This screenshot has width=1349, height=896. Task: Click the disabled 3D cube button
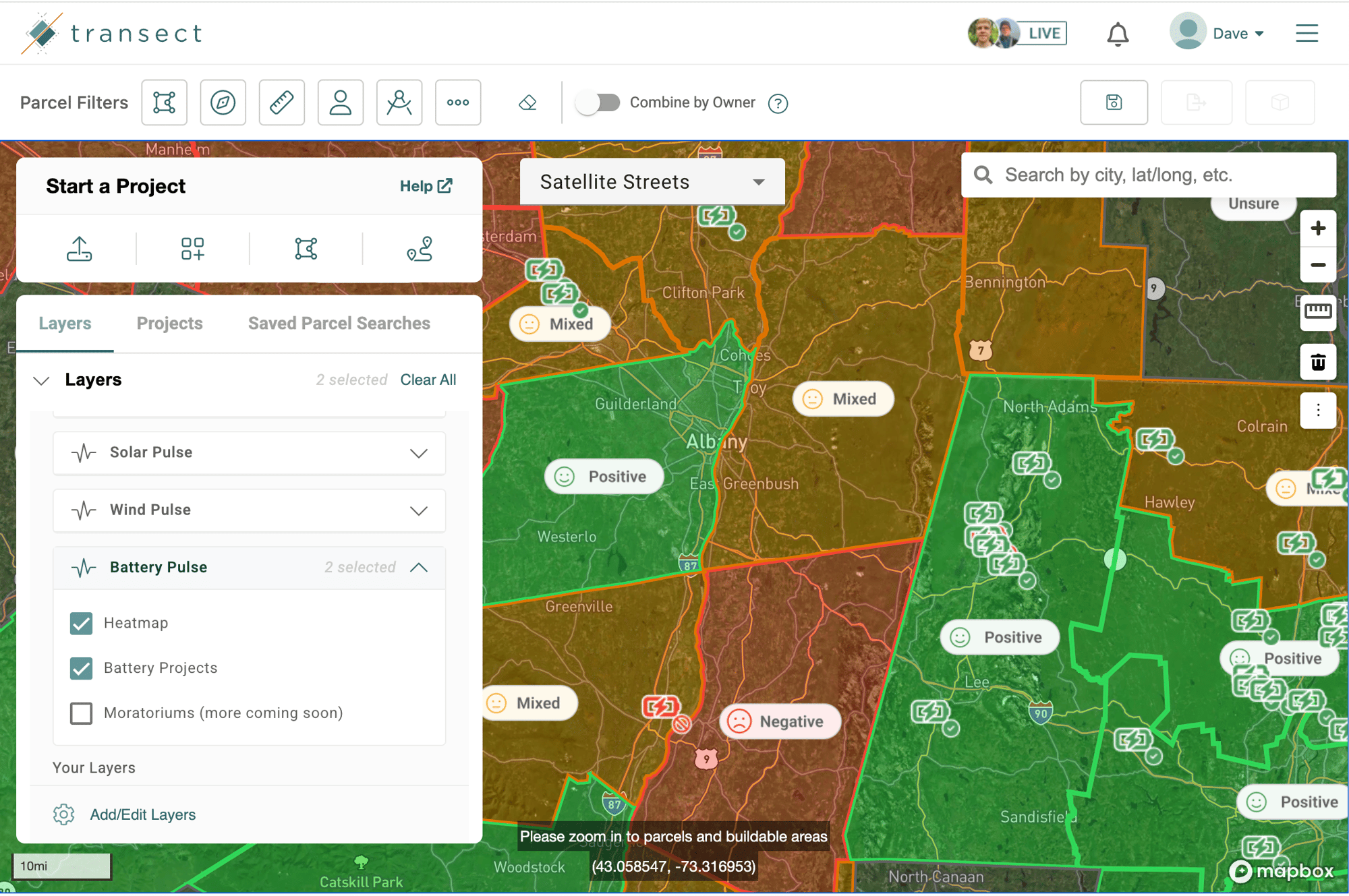(1280, 102)
